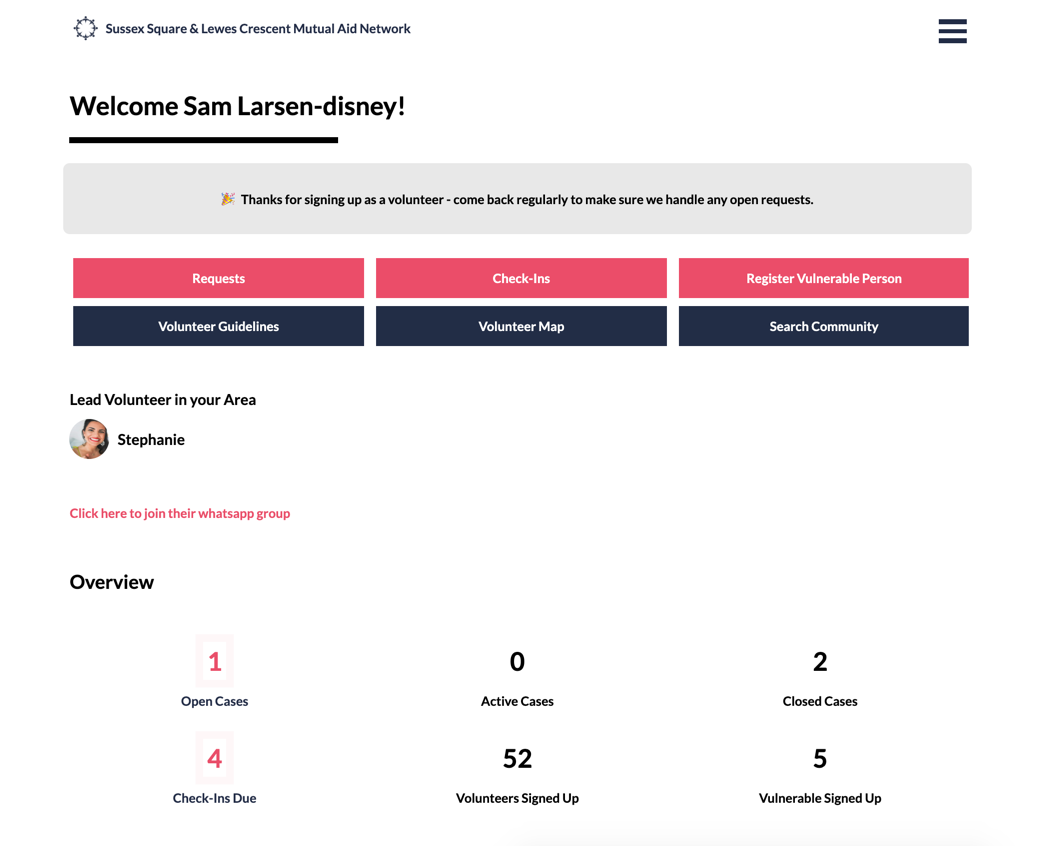Click Register Vulnerable Person button
This screenshot has width=1047, height=848.
pos(823,278)
